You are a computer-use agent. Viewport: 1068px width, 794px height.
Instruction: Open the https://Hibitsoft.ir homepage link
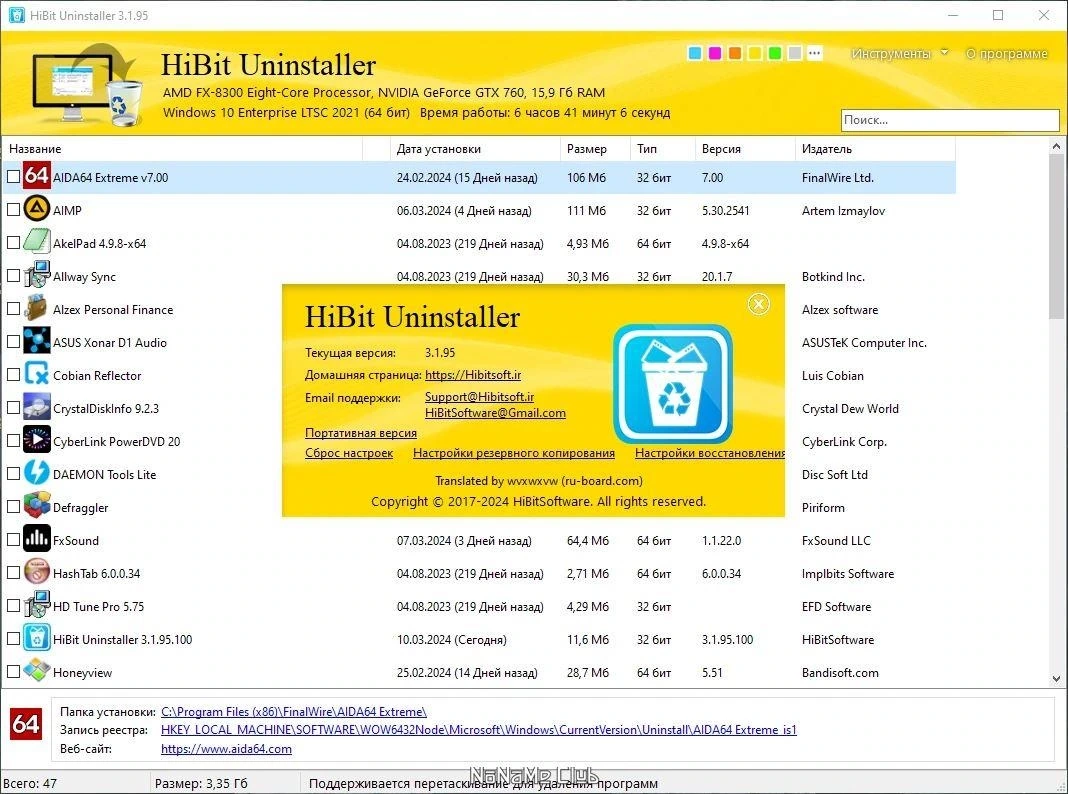pyautogui.click(x=473, y=375)
